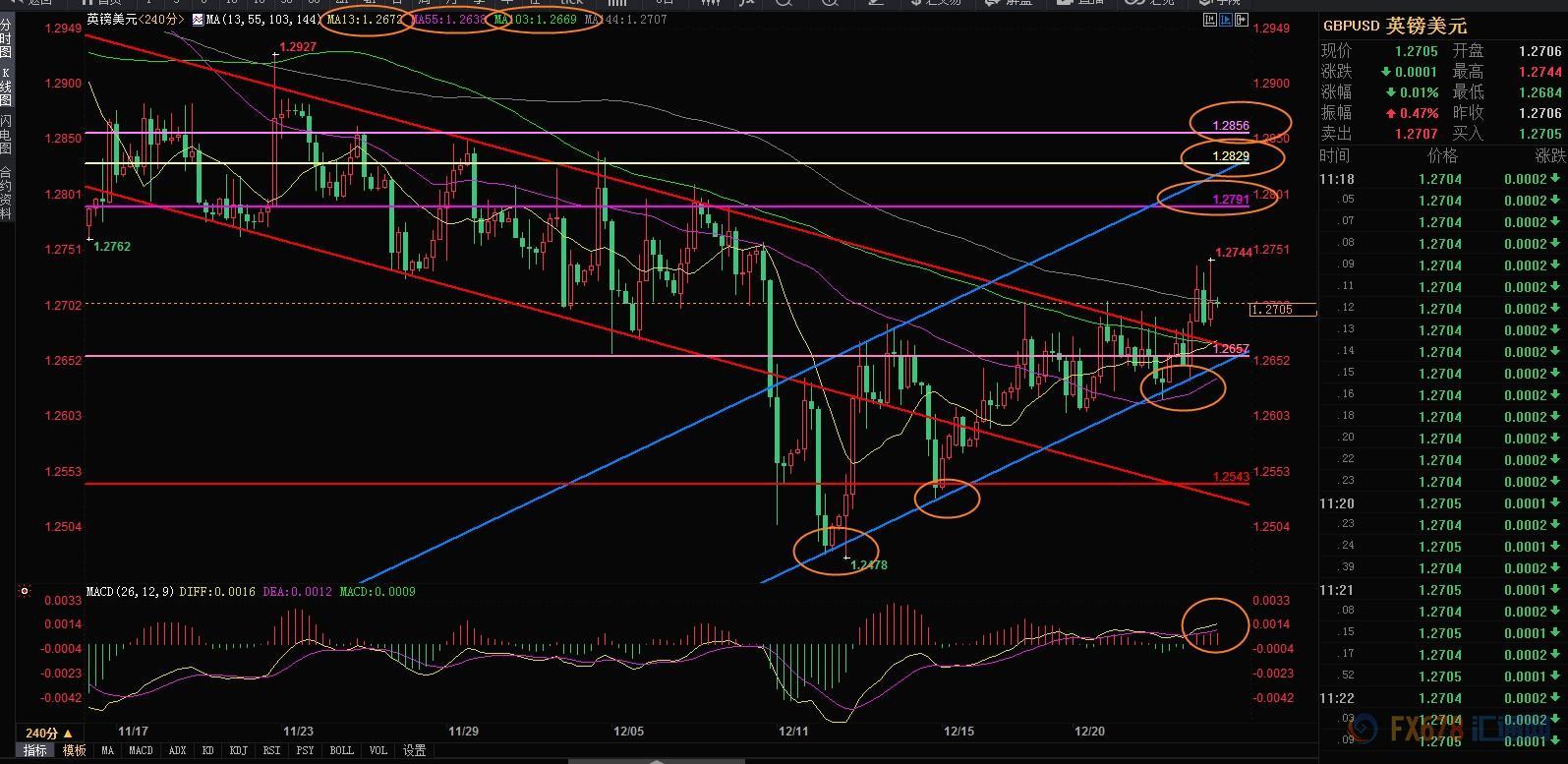The width and height of the screenshot is (1568, 764).
Task: Click the RSI indicator button
Action: click(271, 750)
